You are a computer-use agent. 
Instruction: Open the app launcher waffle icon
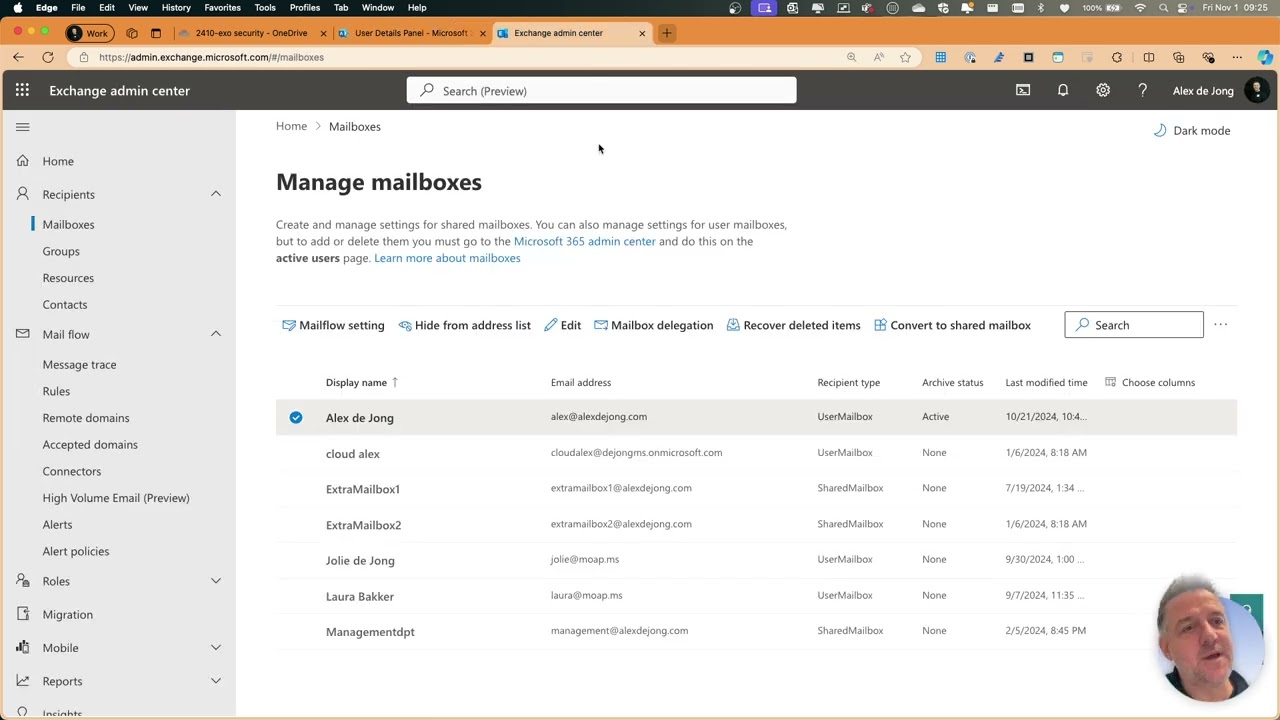pyautogui.click(x=22, y=90)
